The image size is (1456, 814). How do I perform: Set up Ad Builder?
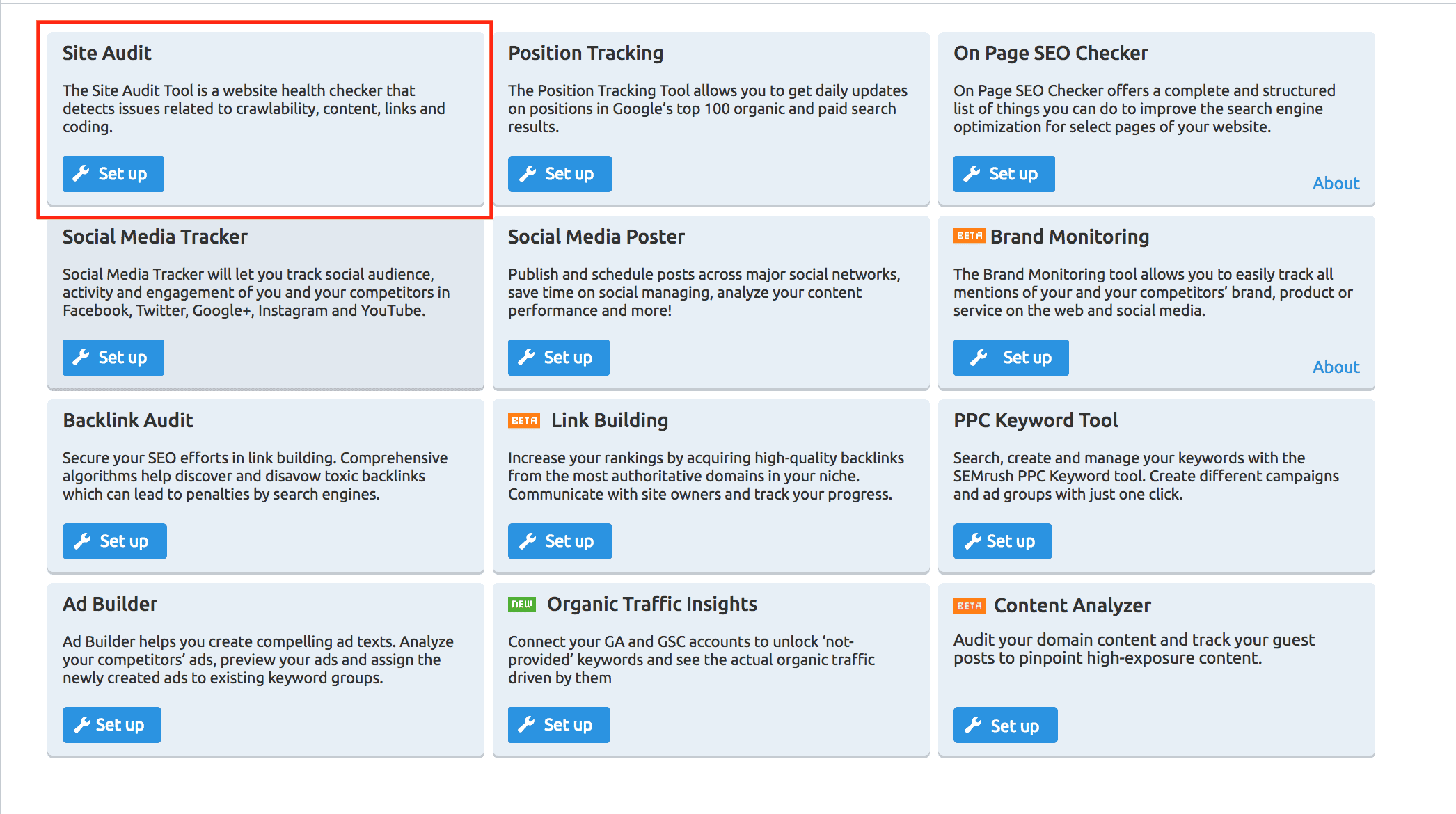[111, 724]
